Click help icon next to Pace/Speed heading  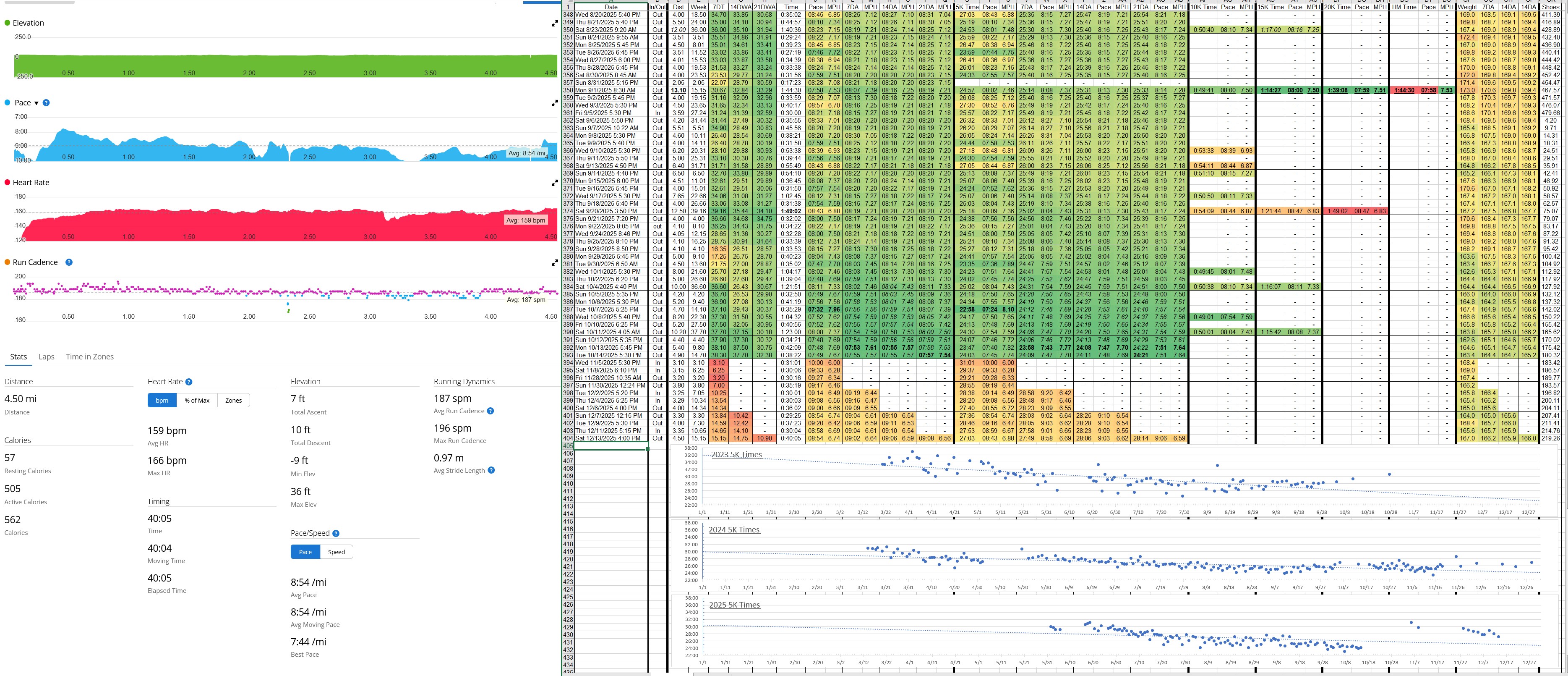(336, 534)
